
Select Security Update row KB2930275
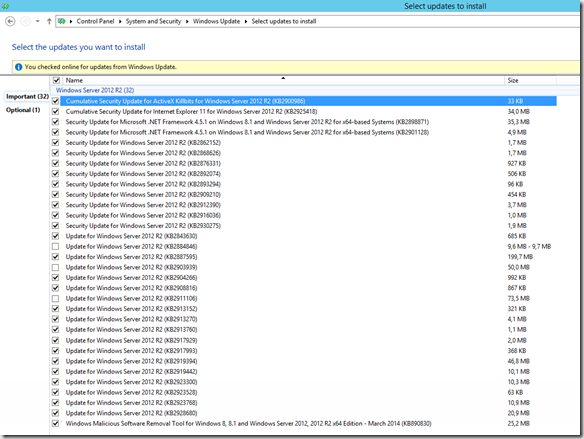coord(304,226)
